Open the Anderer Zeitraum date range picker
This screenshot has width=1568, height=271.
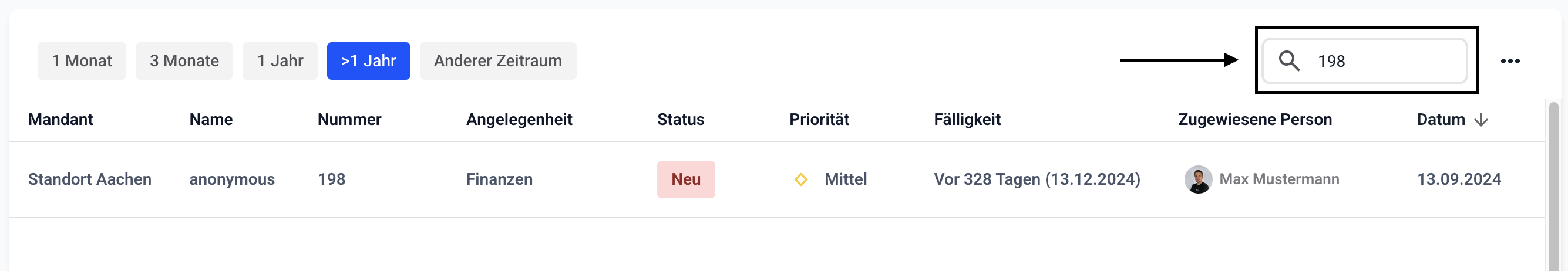(497, 61)
